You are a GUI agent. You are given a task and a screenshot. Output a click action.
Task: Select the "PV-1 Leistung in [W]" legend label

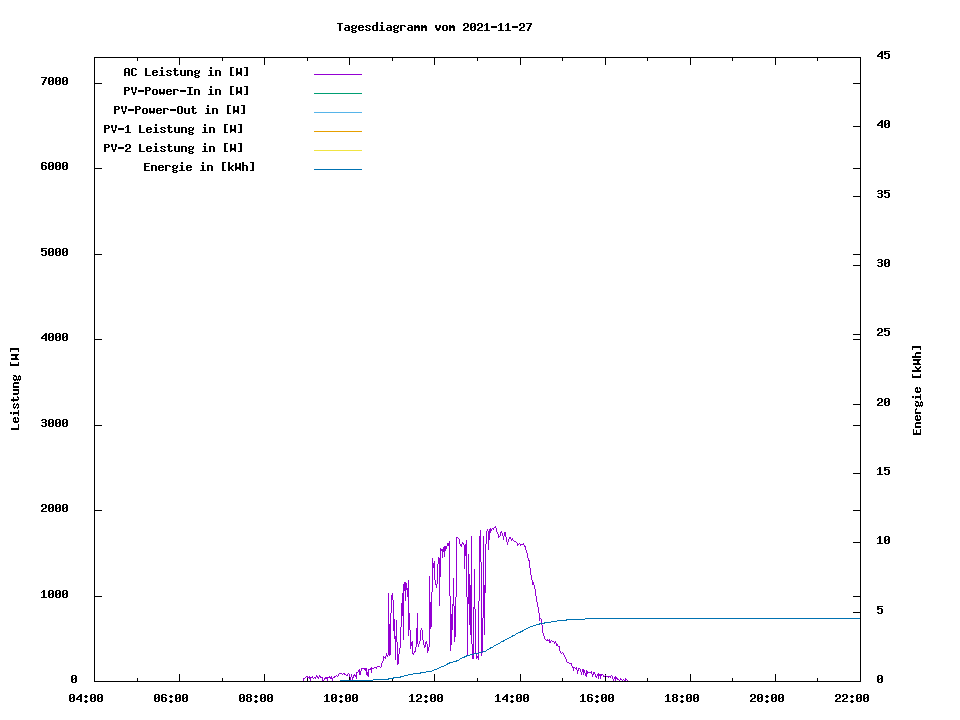(173, 129)
